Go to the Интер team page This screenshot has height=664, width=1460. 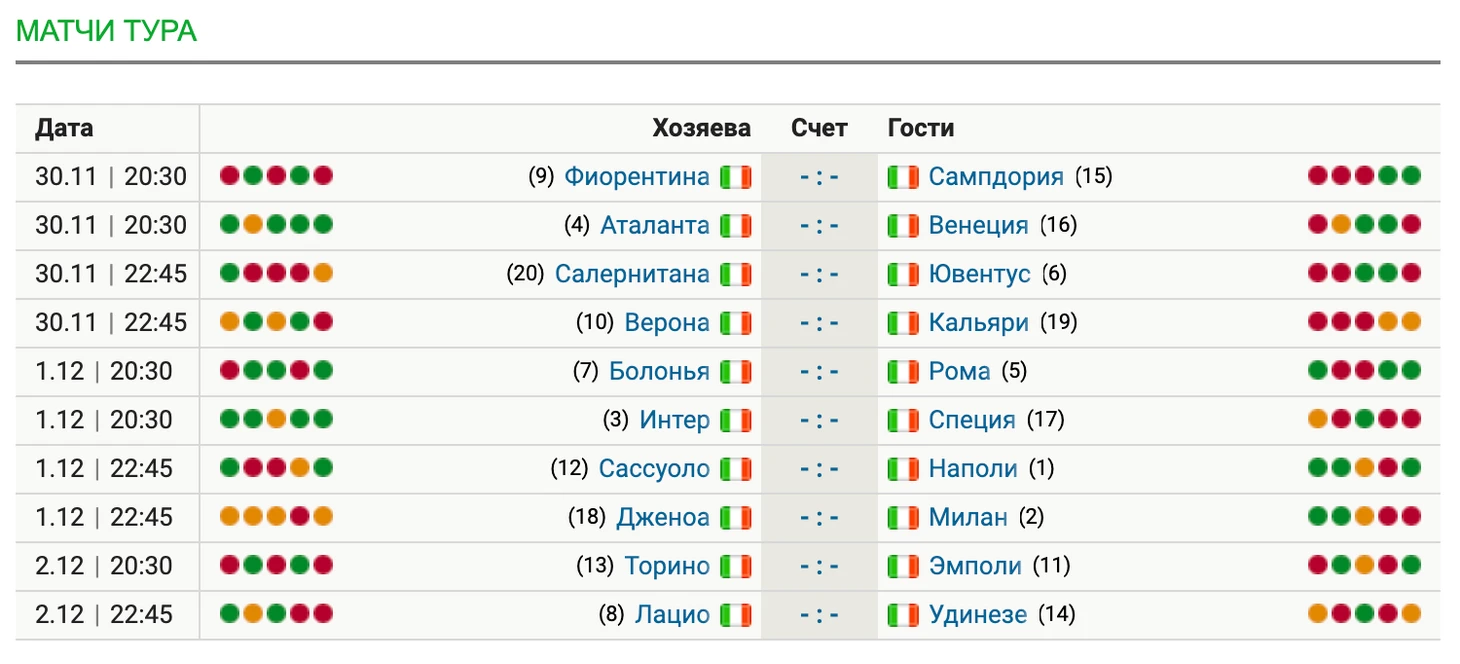click(674, 420)
